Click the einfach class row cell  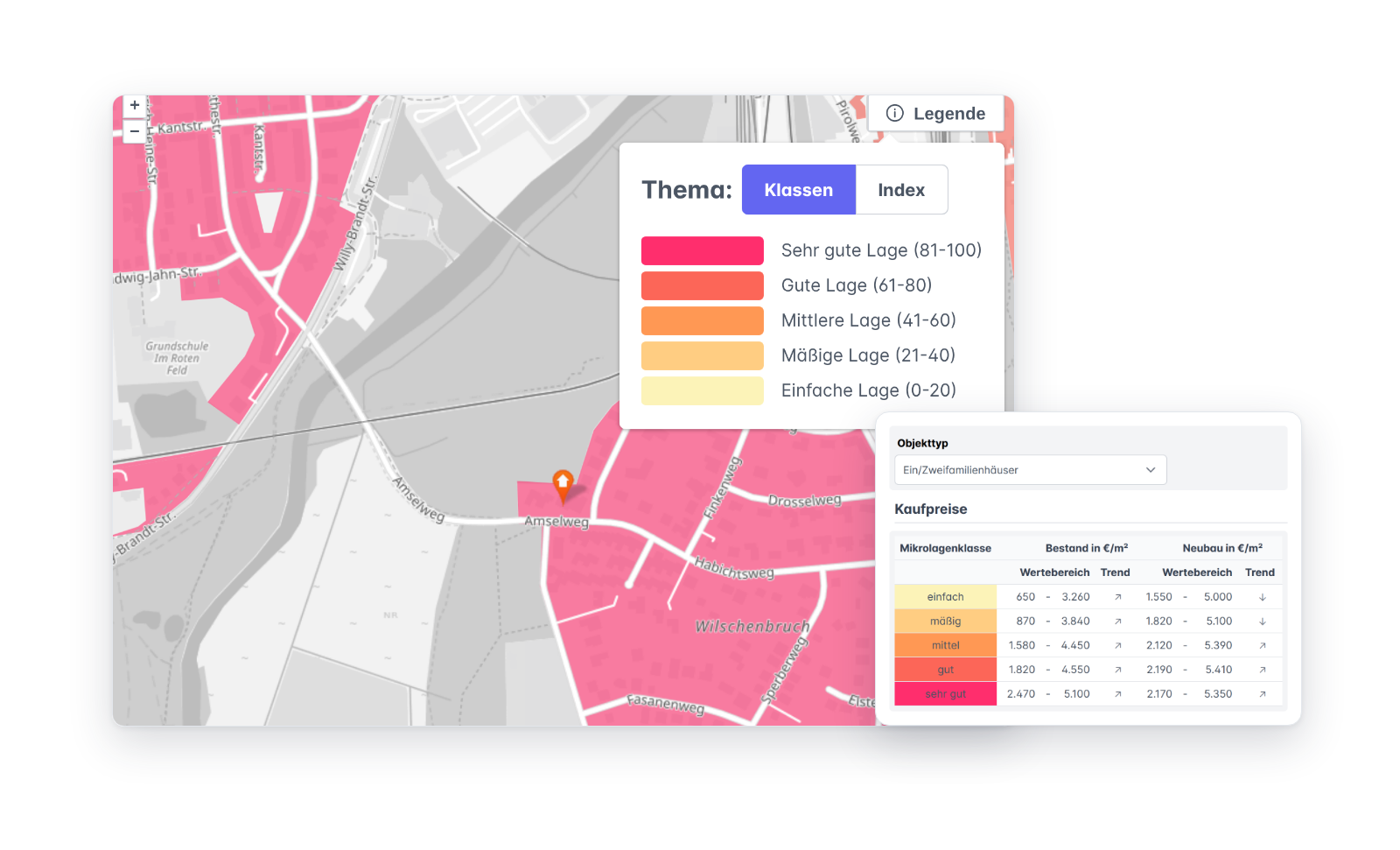[945, 597]
